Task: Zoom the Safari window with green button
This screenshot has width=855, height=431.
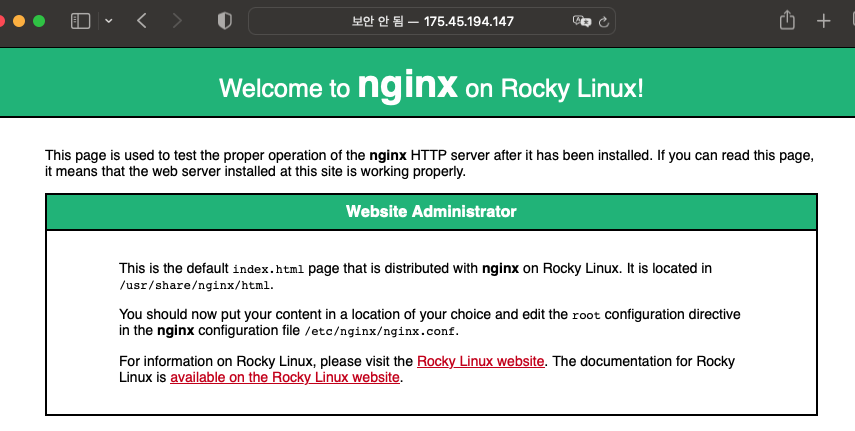Action: (39, 21)
